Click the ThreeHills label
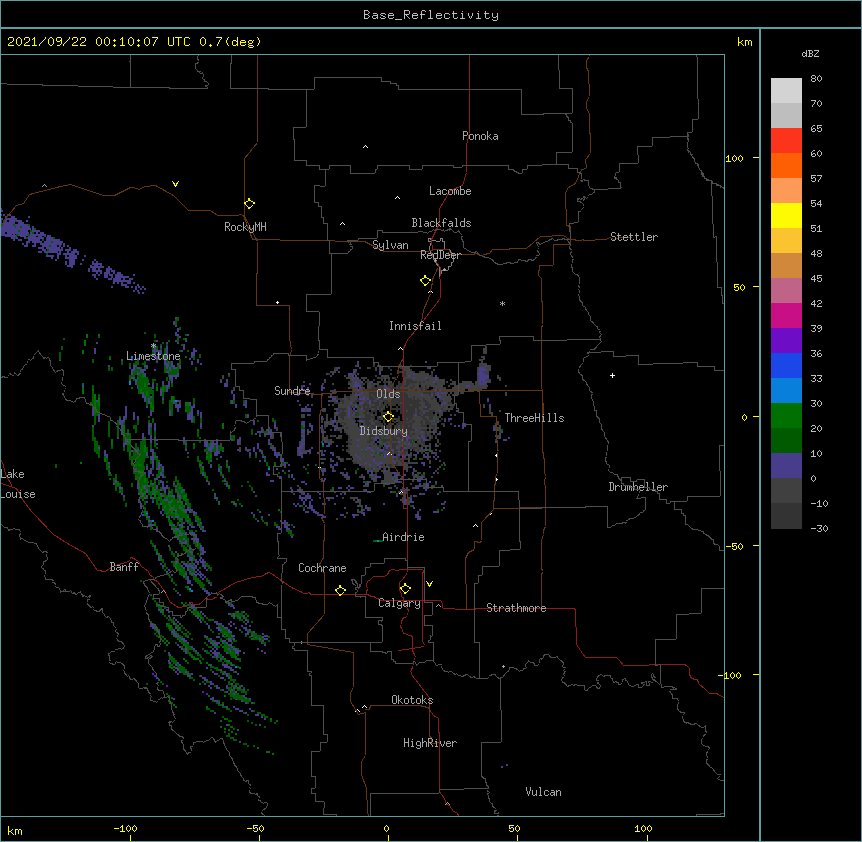862x842 pixels. [x=534, y=418]
